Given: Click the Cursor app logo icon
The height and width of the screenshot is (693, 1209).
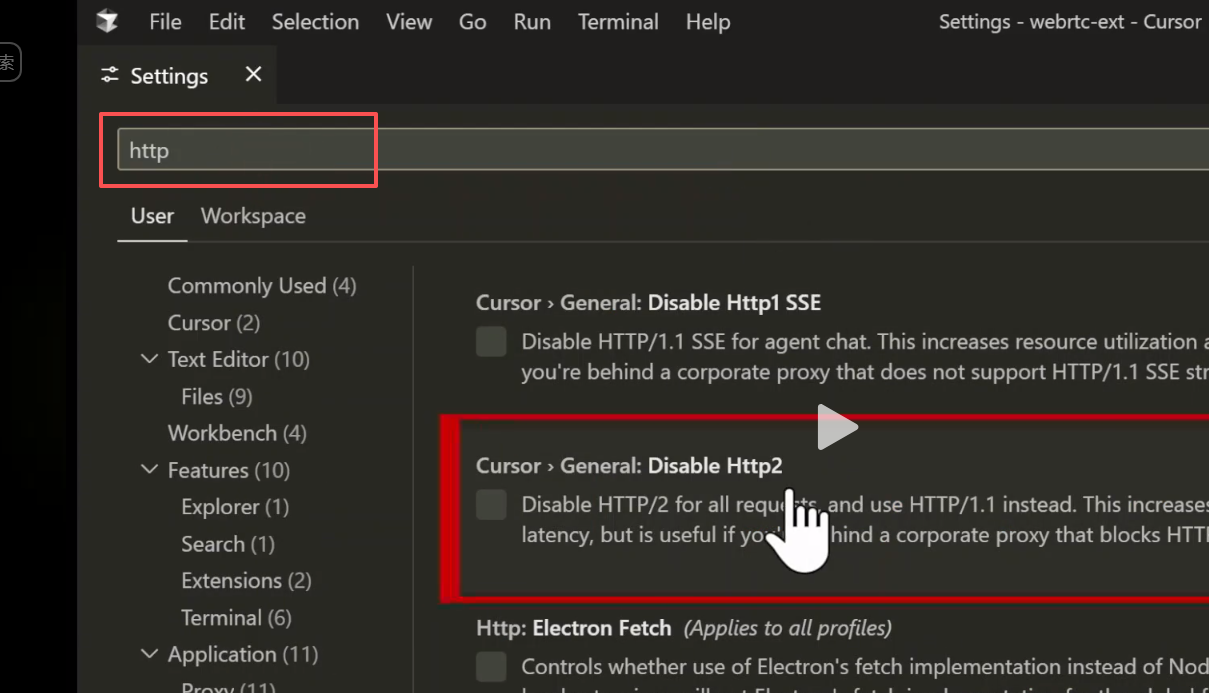Looking at the screenshot, I should (107, 22).
